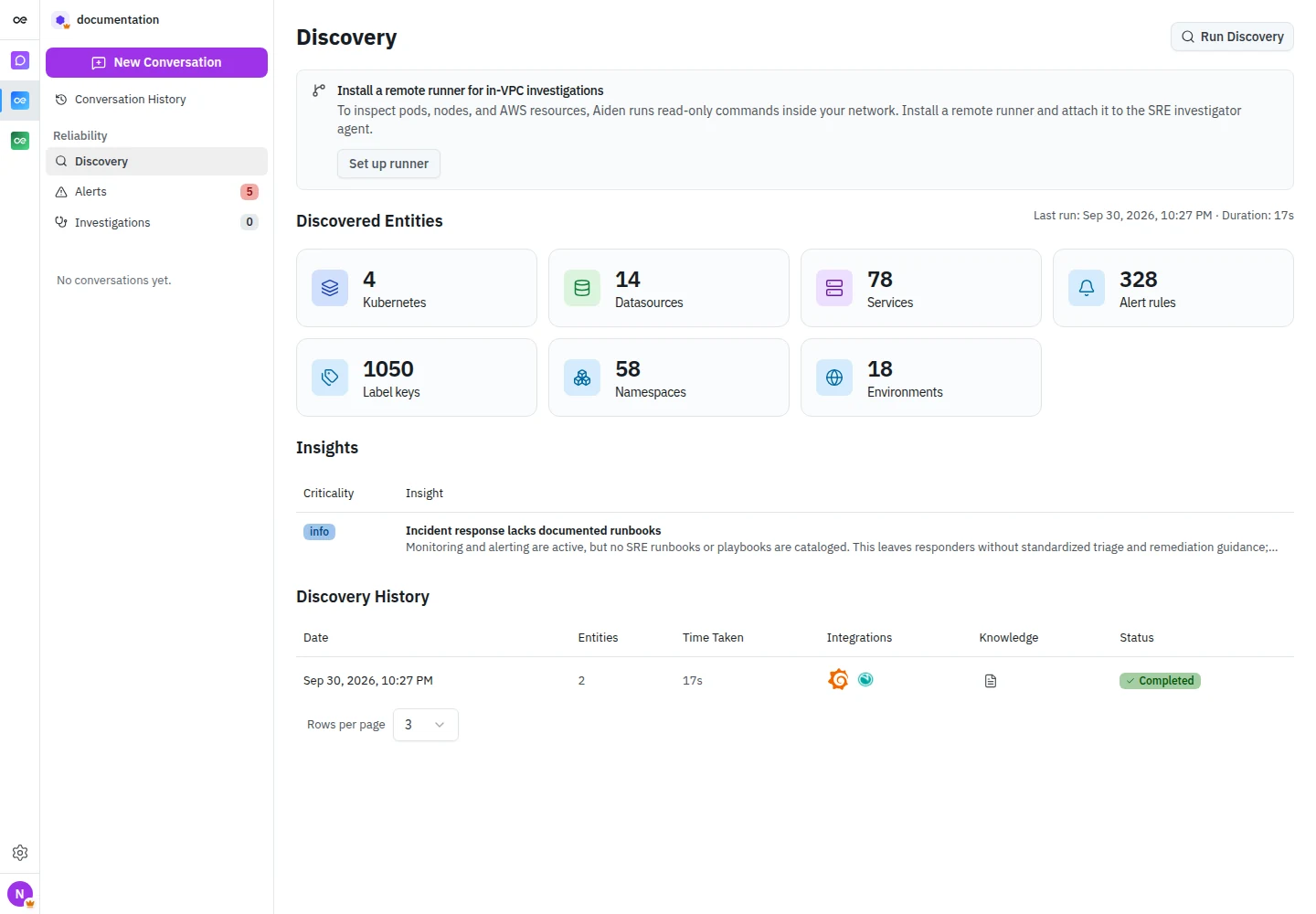This screenshot has width=1316, height=914.
Task: Click the 'Sep 30, 2026, 10:27 PM' history date
Action: tap(368, 681)
